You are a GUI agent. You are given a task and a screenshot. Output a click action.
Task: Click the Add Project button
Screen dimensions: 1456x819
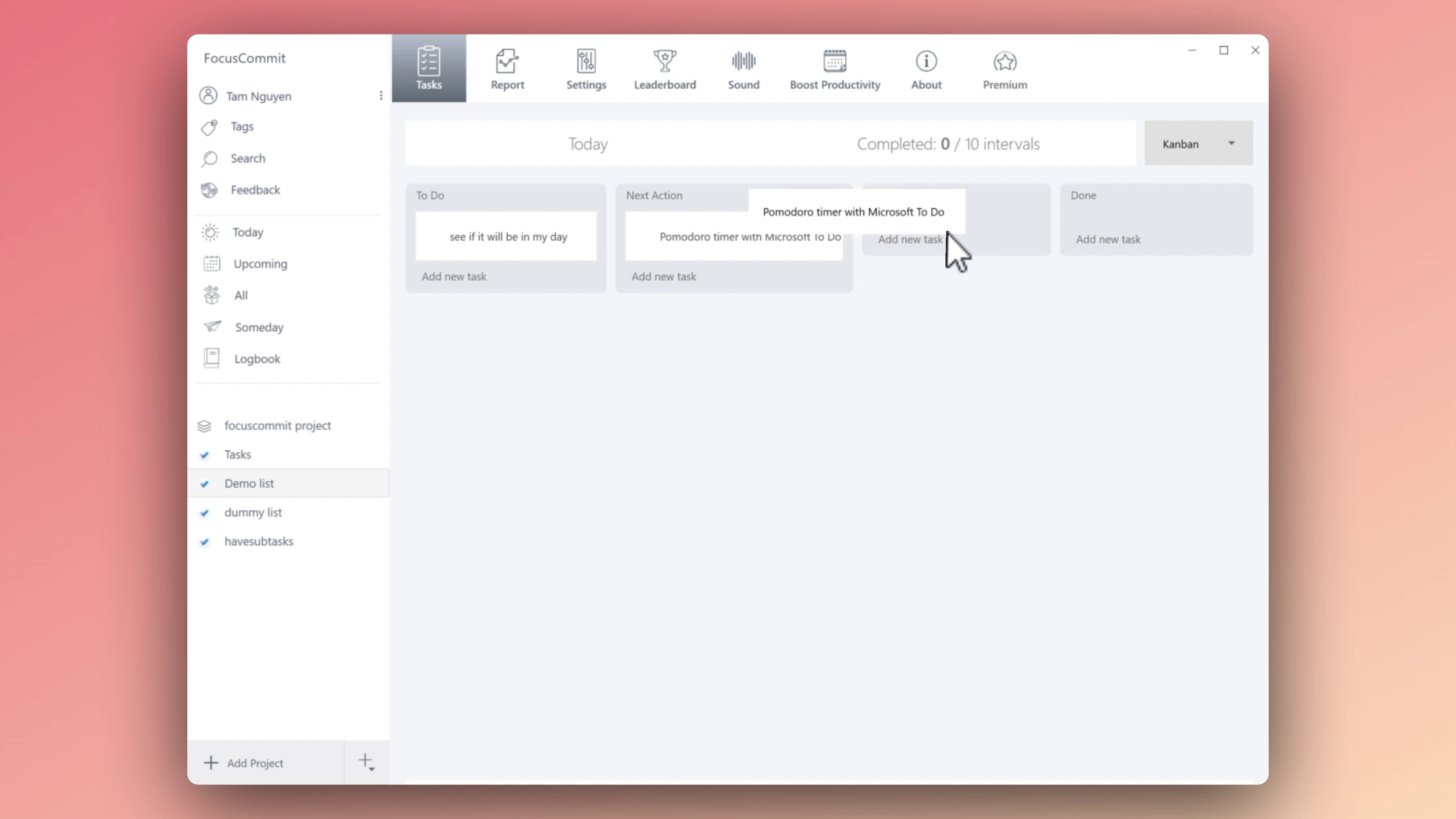pos(266,763)
